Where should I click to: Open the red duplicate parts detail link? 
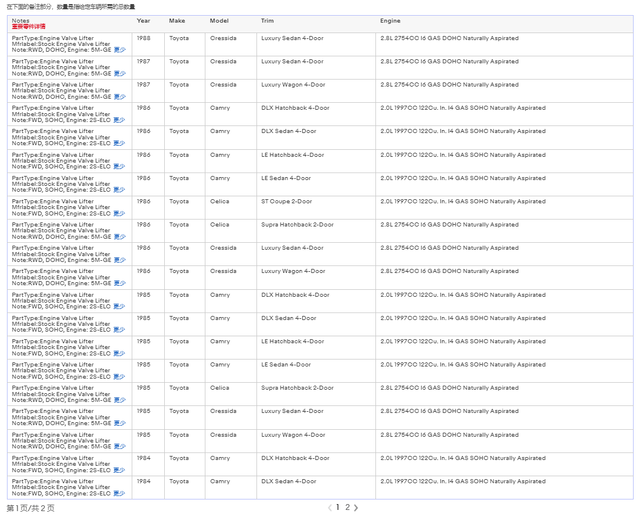pyautogui.click(x=29, y=27)
